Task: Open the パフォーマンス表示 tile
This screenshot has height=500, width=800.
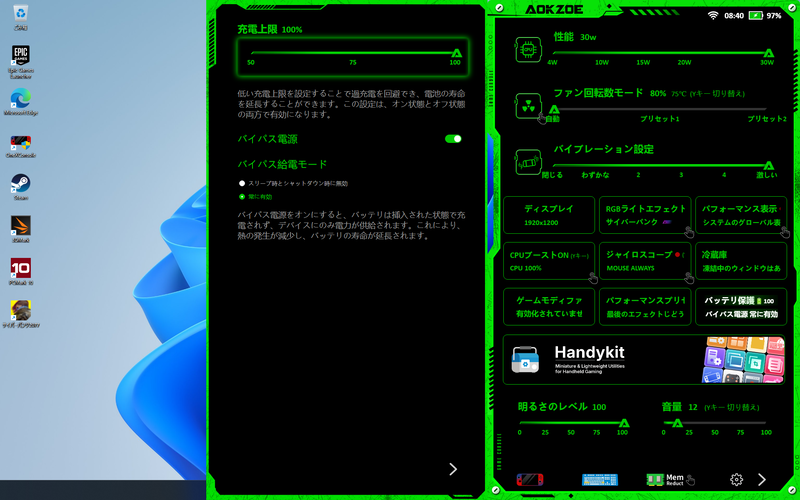Action: pyautogui.click(x=741, y=215)
